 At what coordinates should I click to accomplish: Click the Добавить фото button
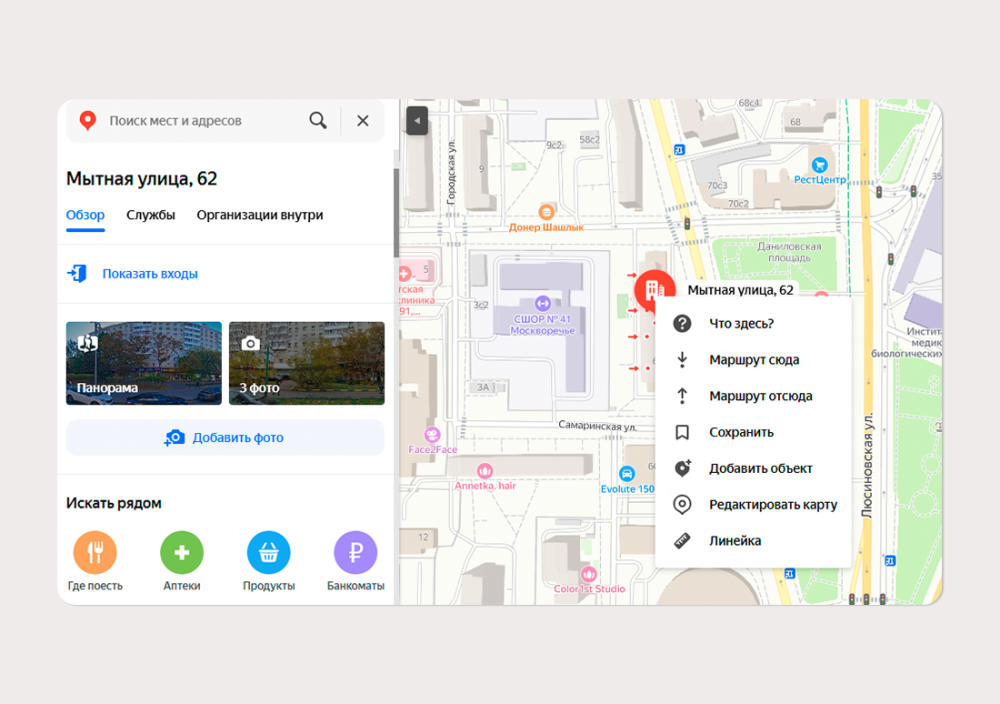(x=225, y=437)
